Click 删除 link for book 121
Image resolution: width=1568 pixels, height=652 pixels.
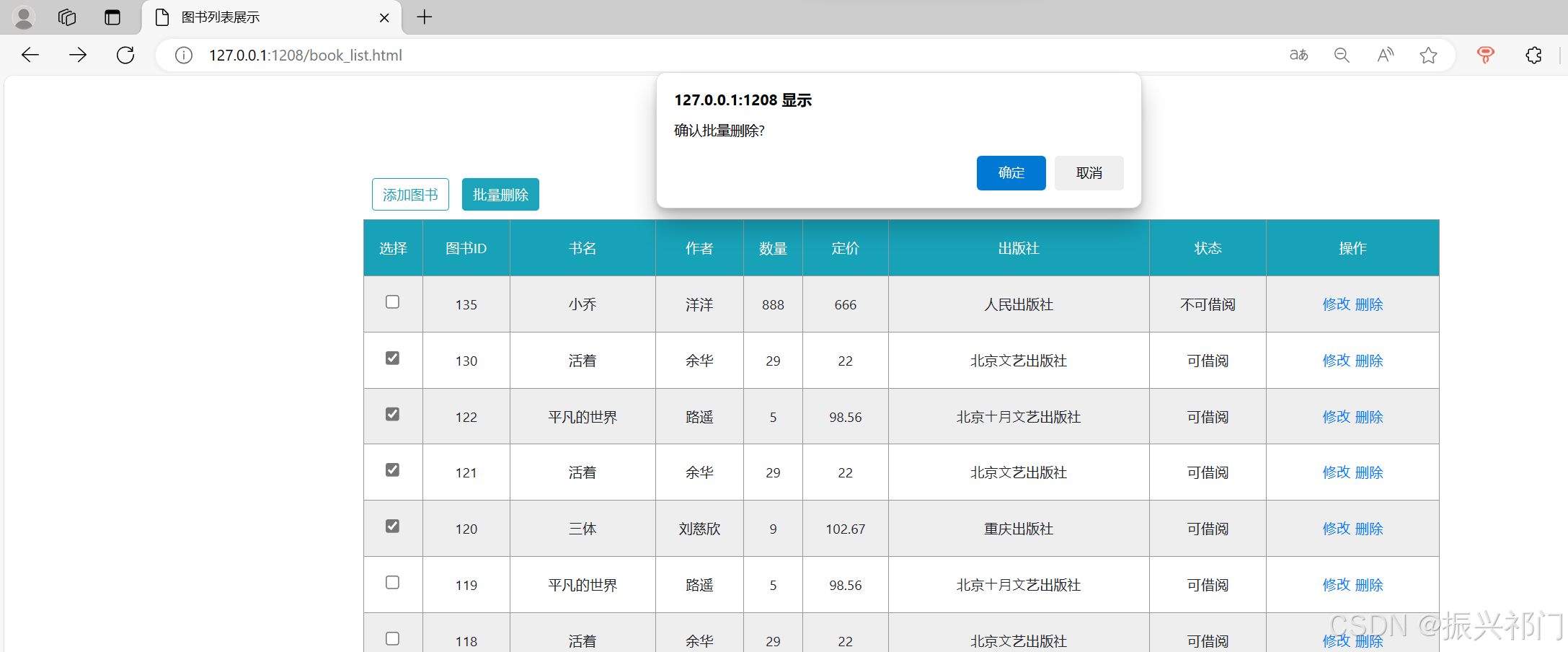[1369, 472]
